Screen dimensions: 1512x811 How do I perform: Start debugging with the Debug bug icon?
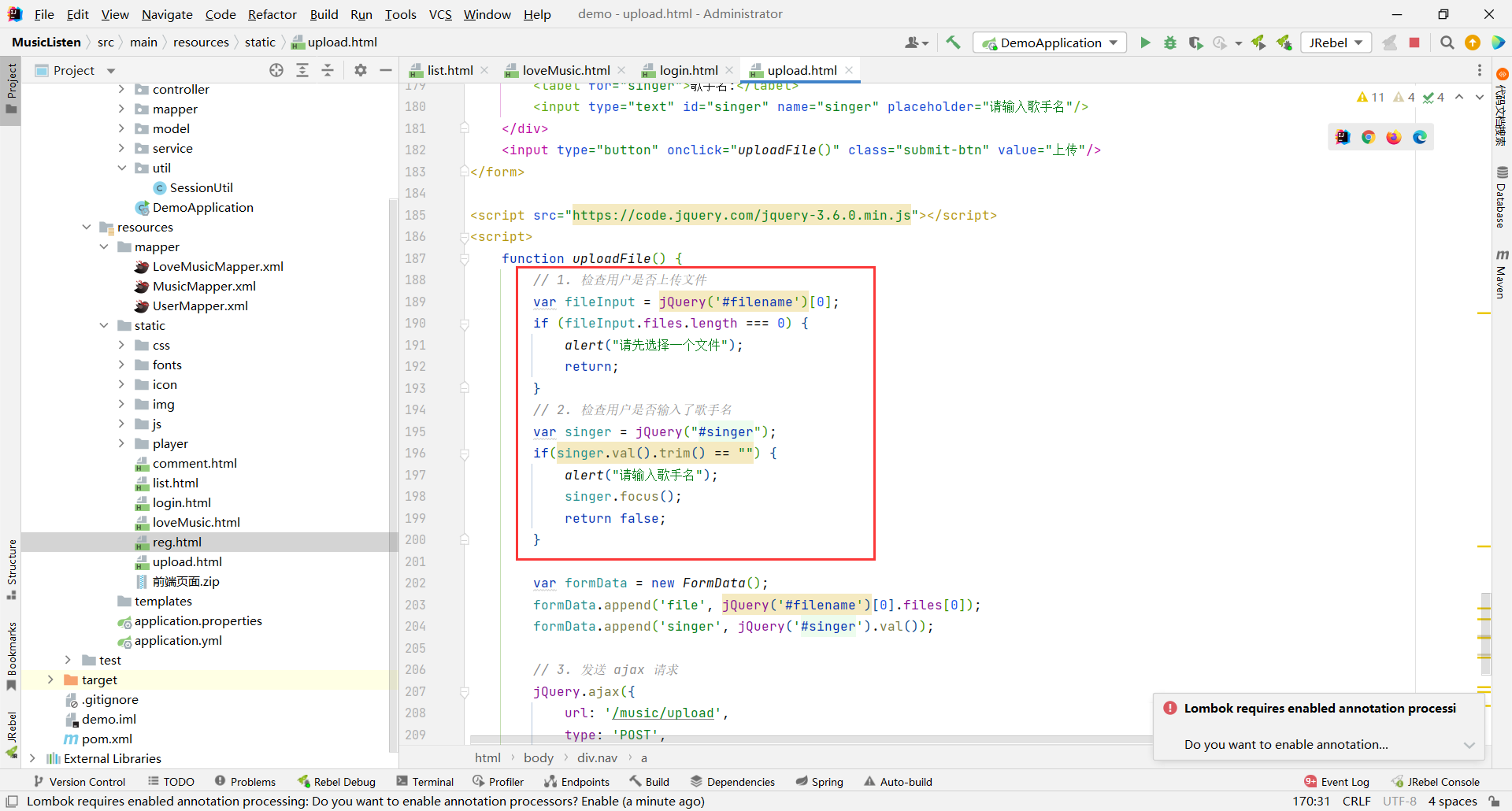pyautogui.click(x=1170, y=43)
